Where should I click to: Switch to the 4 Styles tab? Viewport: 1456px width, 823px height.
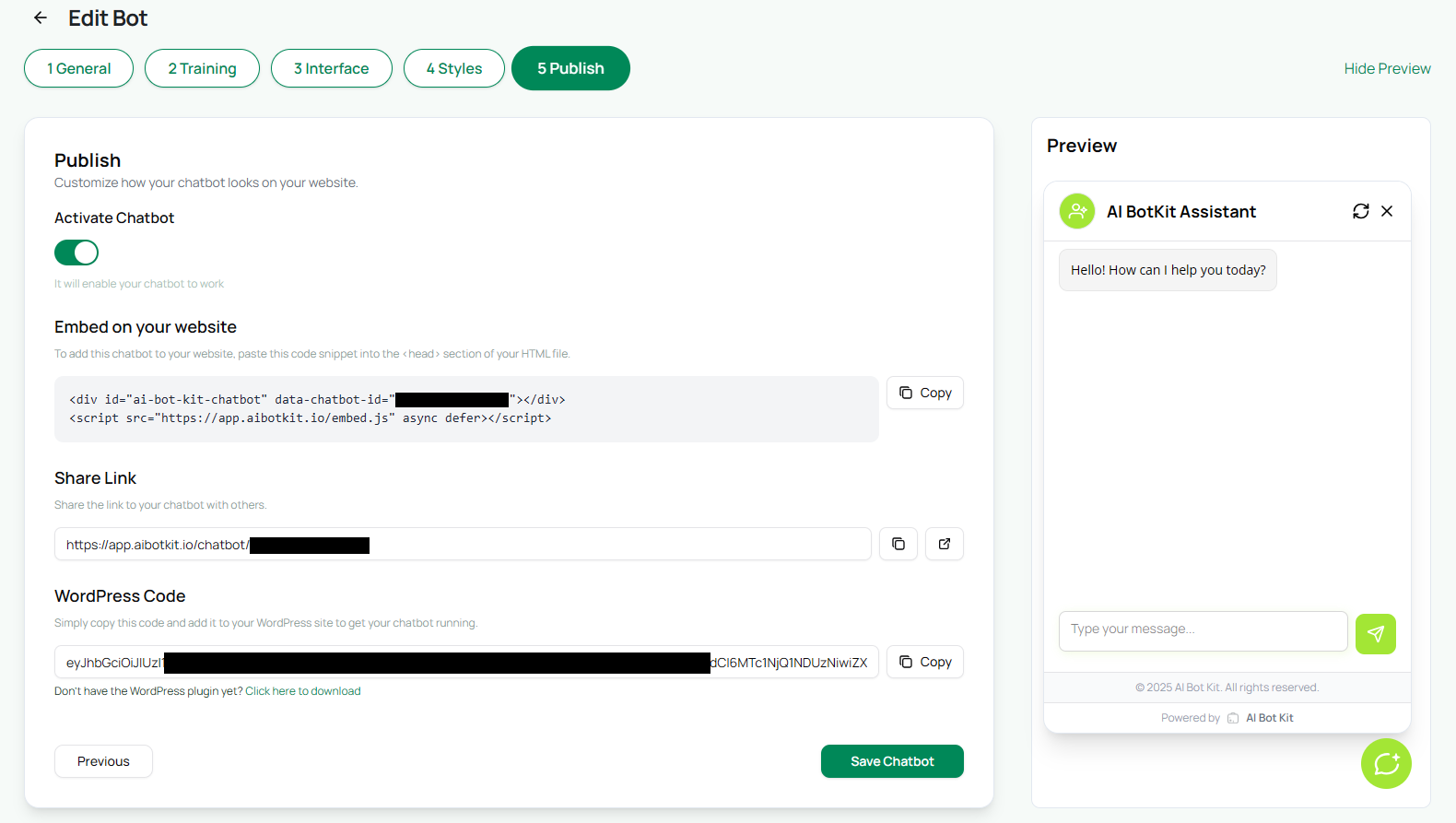click(454, 68)
